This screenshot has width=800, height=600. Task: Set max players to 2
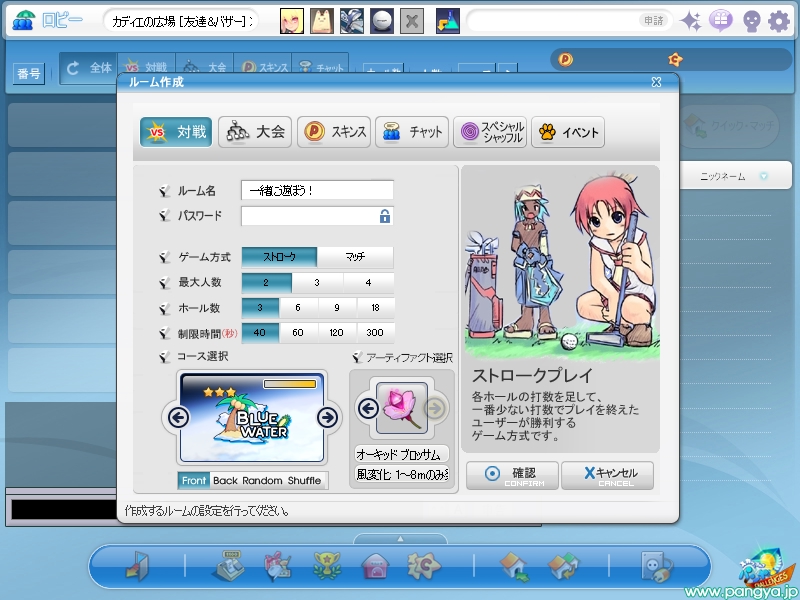[266, 283]
